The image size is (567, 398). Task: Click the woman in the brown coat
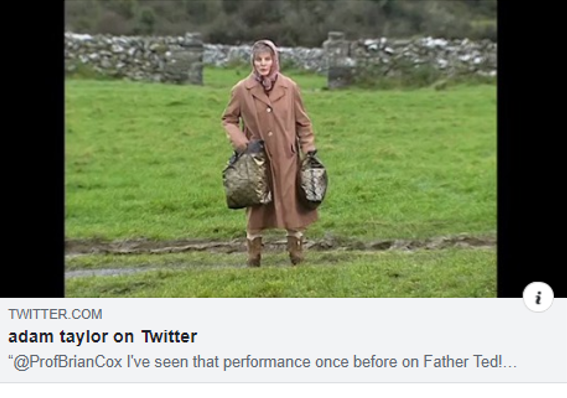pyautogui.click(x=269, y=153)
